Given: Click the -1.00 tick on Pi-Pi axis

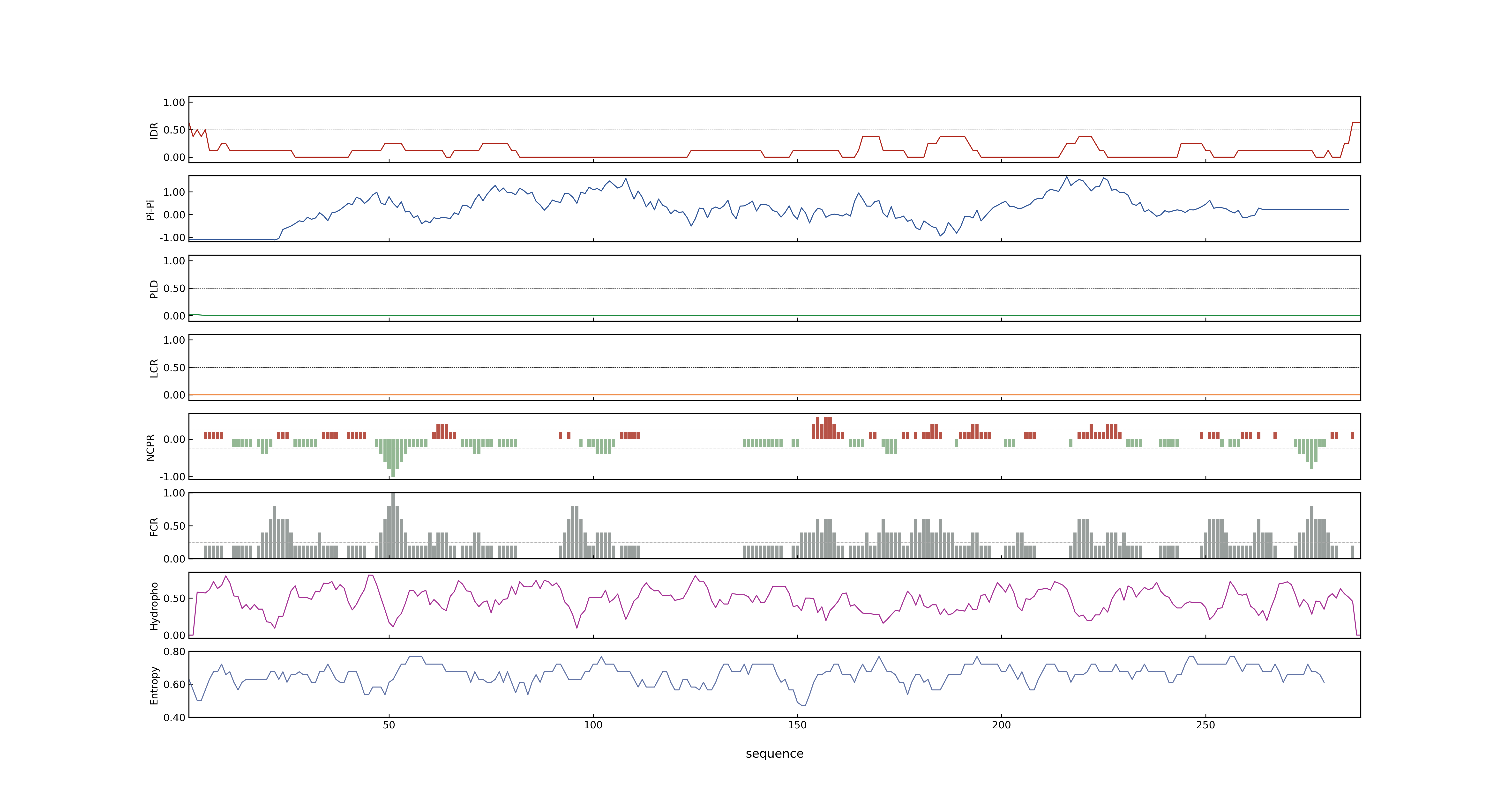Looking at the screenshot, I should pos(172,237).
